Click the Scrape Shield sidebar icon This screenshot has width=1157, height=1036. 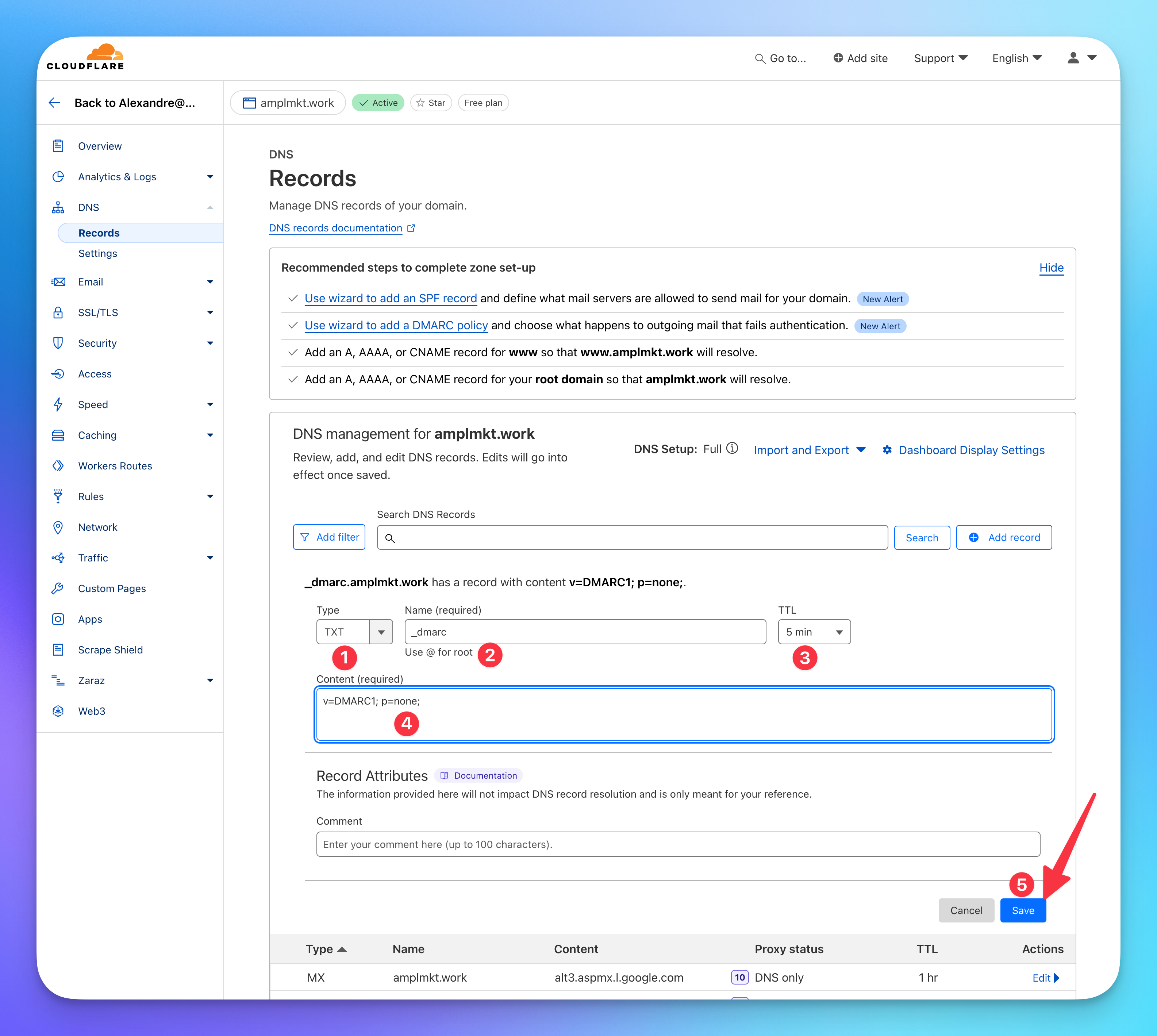click(58, 649)
